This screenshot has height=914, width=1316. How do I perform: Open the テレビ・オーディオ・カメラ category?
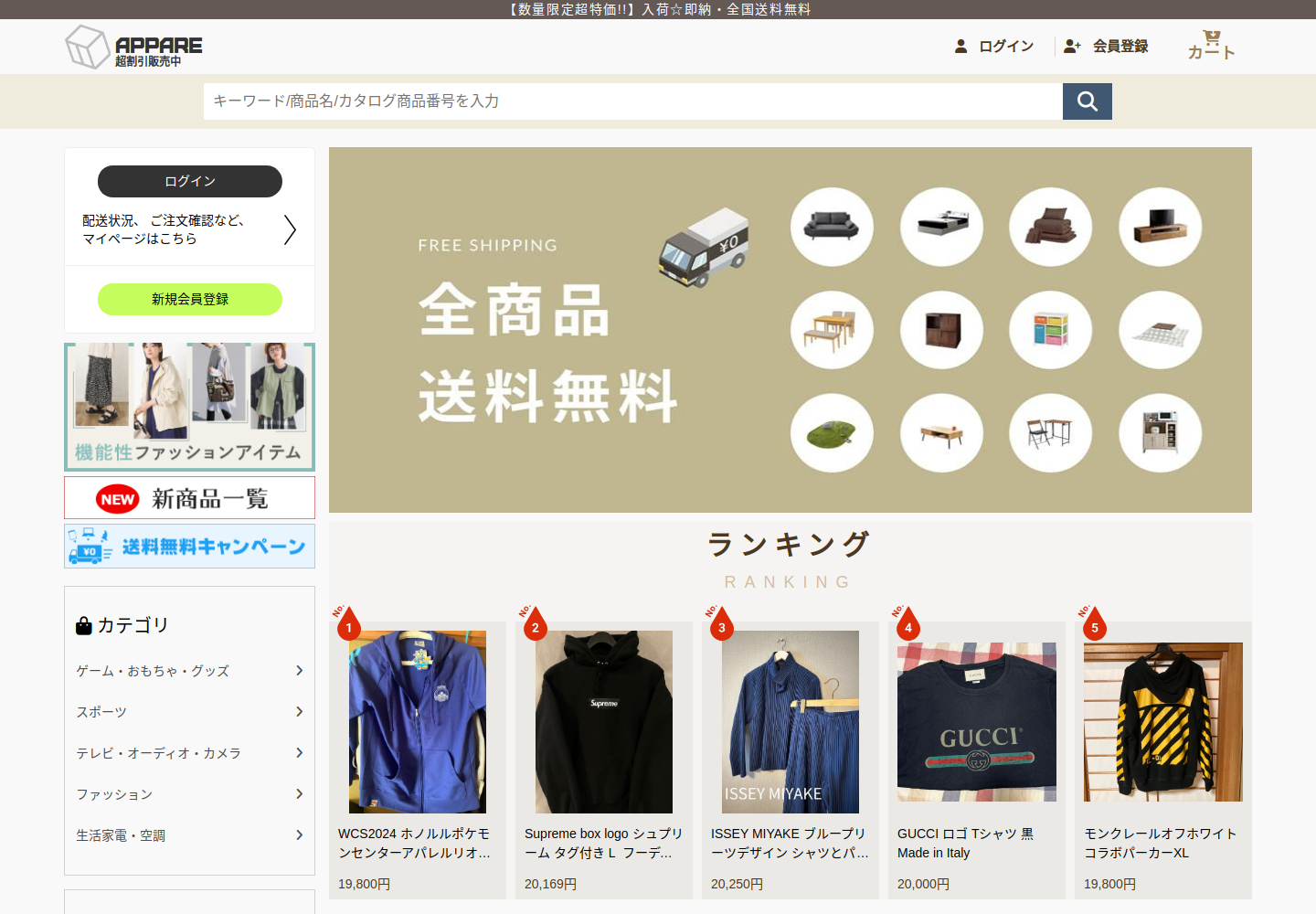pyautogui.click(x=158, y=753)
